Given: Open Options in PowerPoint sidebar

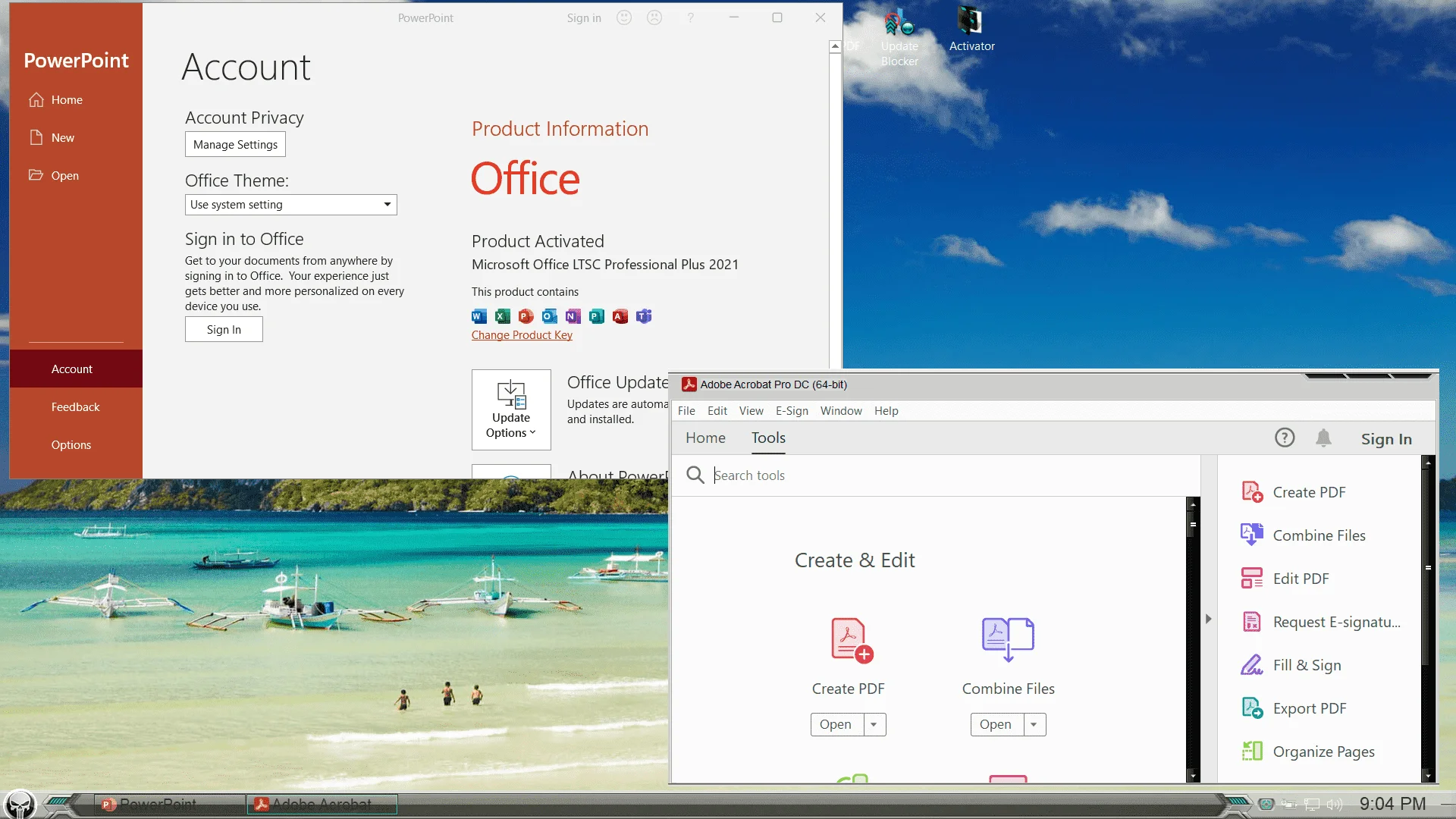Looking at the screenshot, I should pyautogui.click(x=76, y=444).
